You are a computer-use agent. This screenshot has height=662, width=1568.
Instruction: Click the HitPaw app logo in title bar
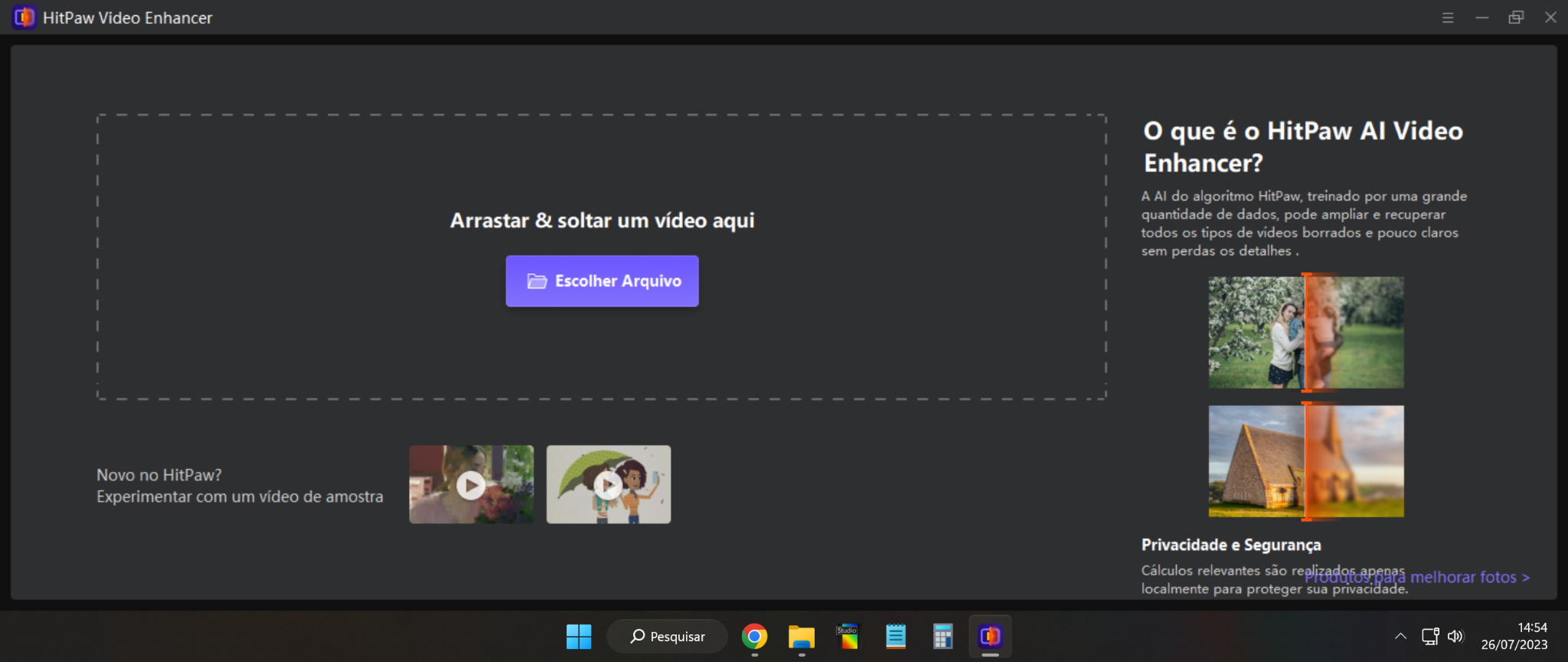(x=24, y=17)
